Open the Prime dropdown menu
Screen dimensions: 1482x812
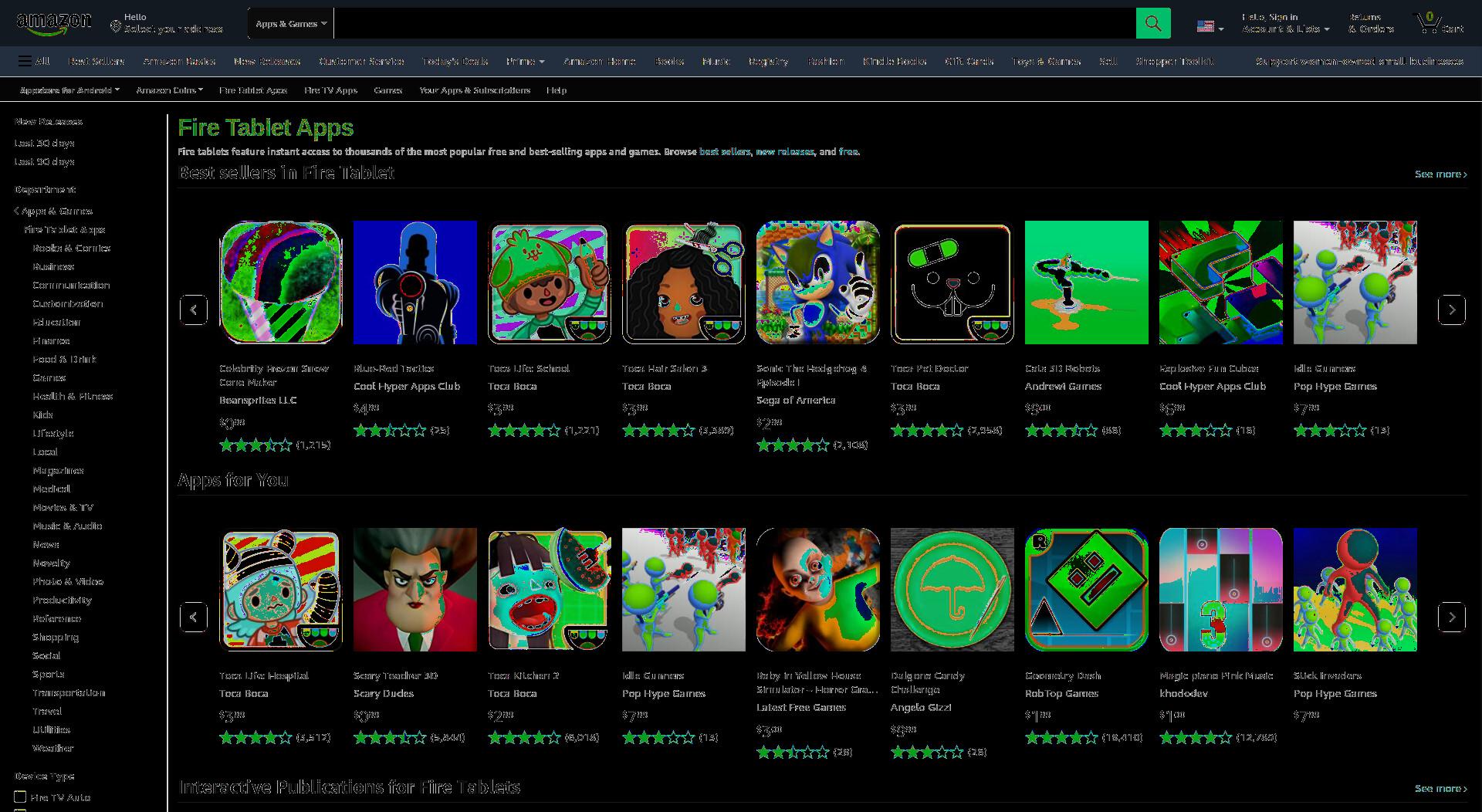point(526,61)
